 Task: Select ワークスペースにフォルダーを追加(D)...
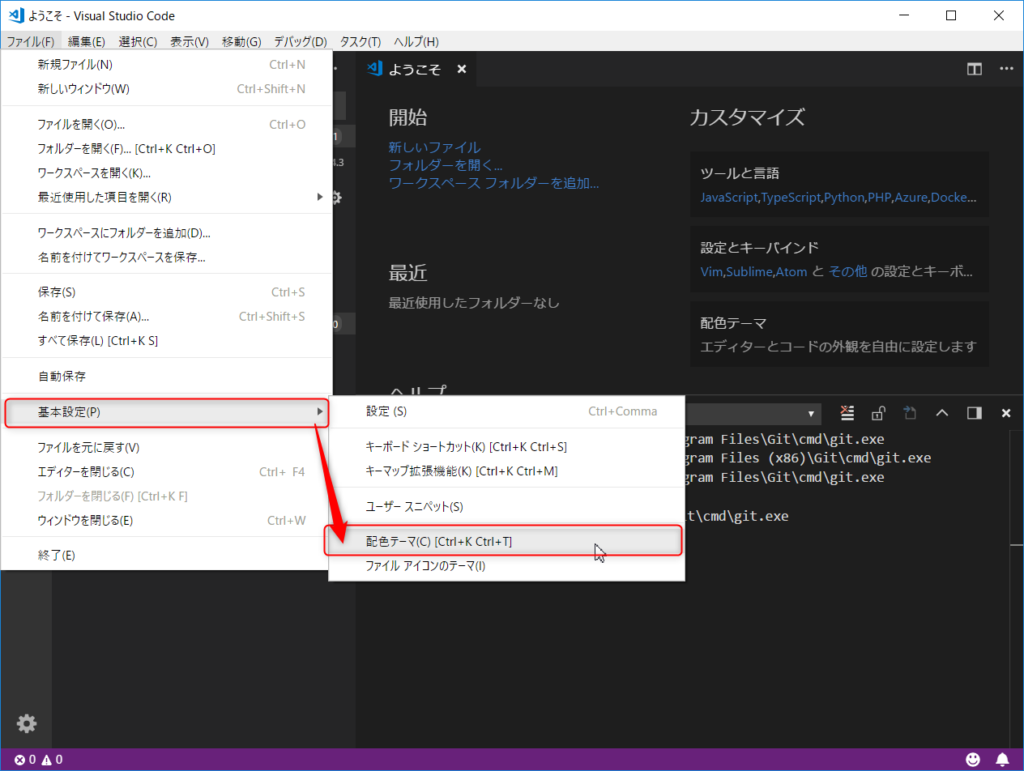tap(167, 233)
